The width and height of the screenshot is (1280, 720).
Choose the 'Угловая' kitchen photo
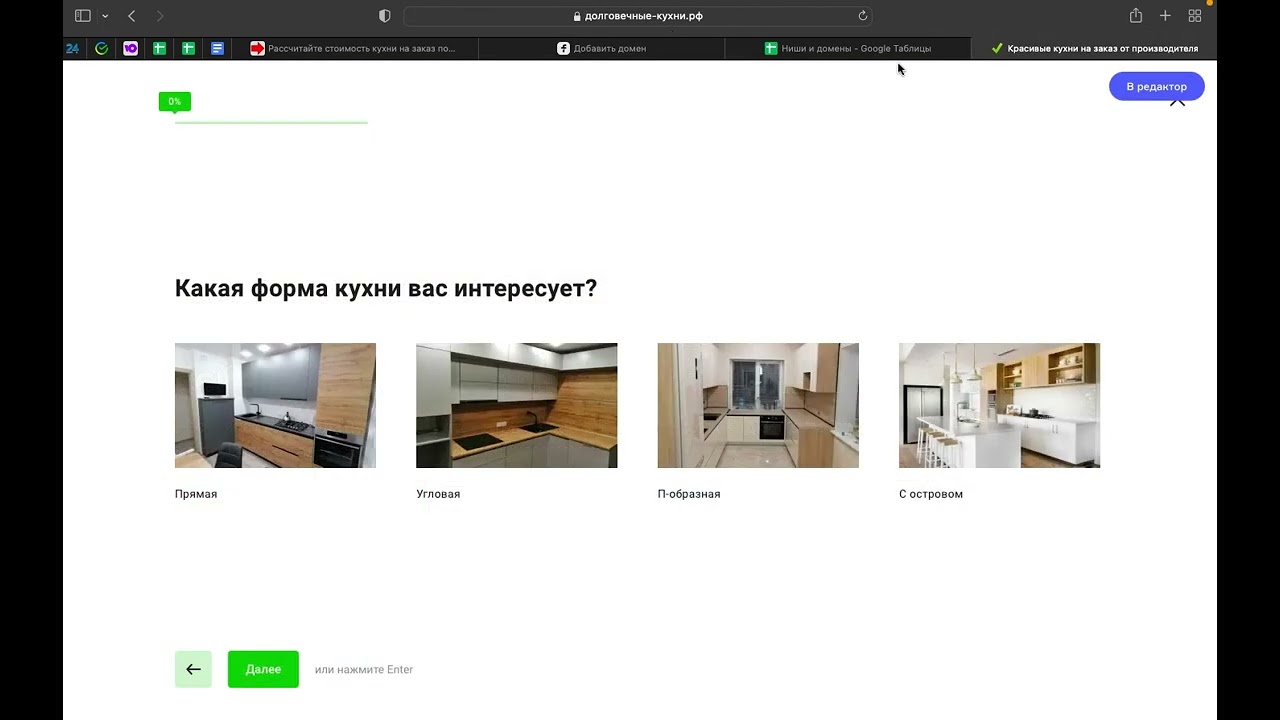coord(516,406)
